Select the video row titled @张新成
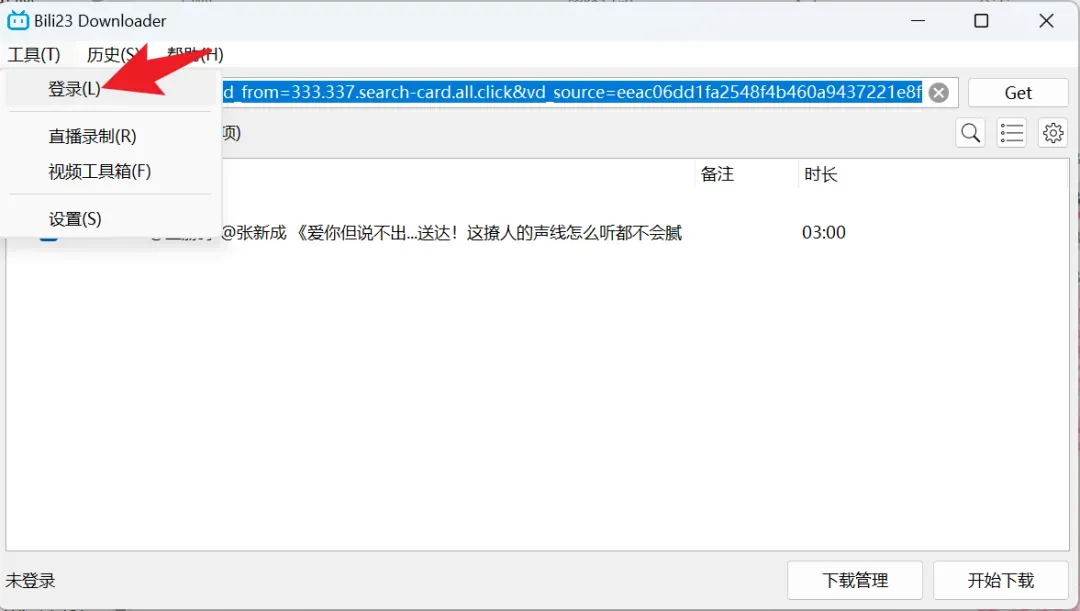 point(451,233)
